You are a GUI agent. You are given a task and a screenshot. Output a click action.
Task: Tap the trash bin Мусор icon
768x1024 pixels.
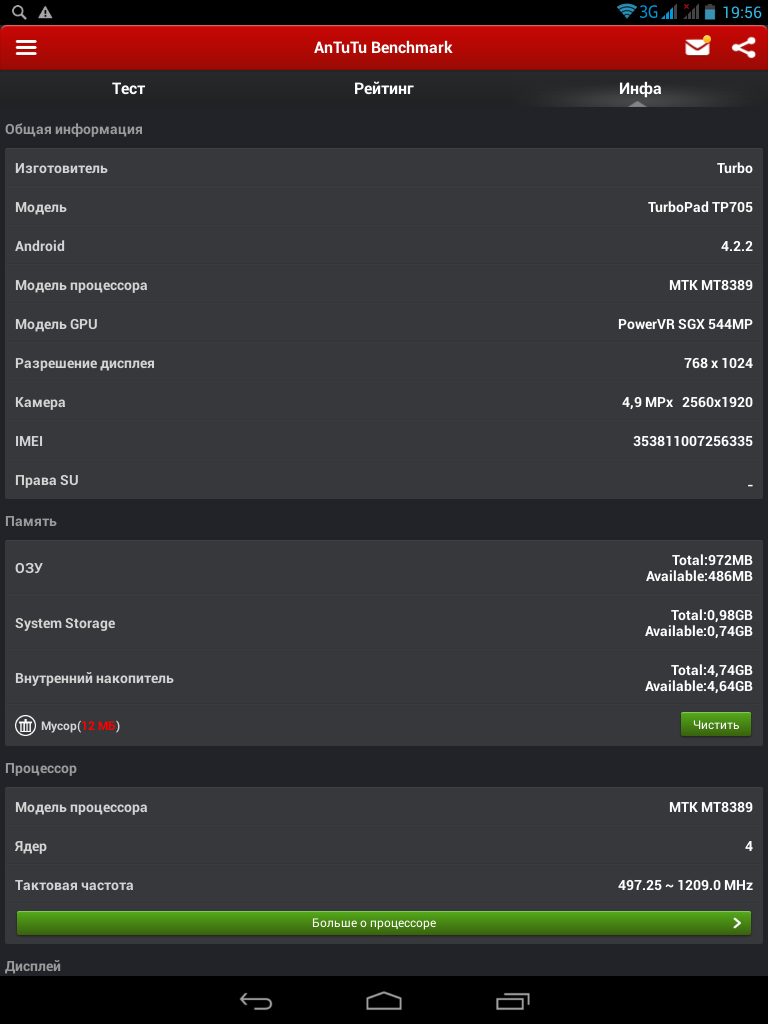point(25,725)
